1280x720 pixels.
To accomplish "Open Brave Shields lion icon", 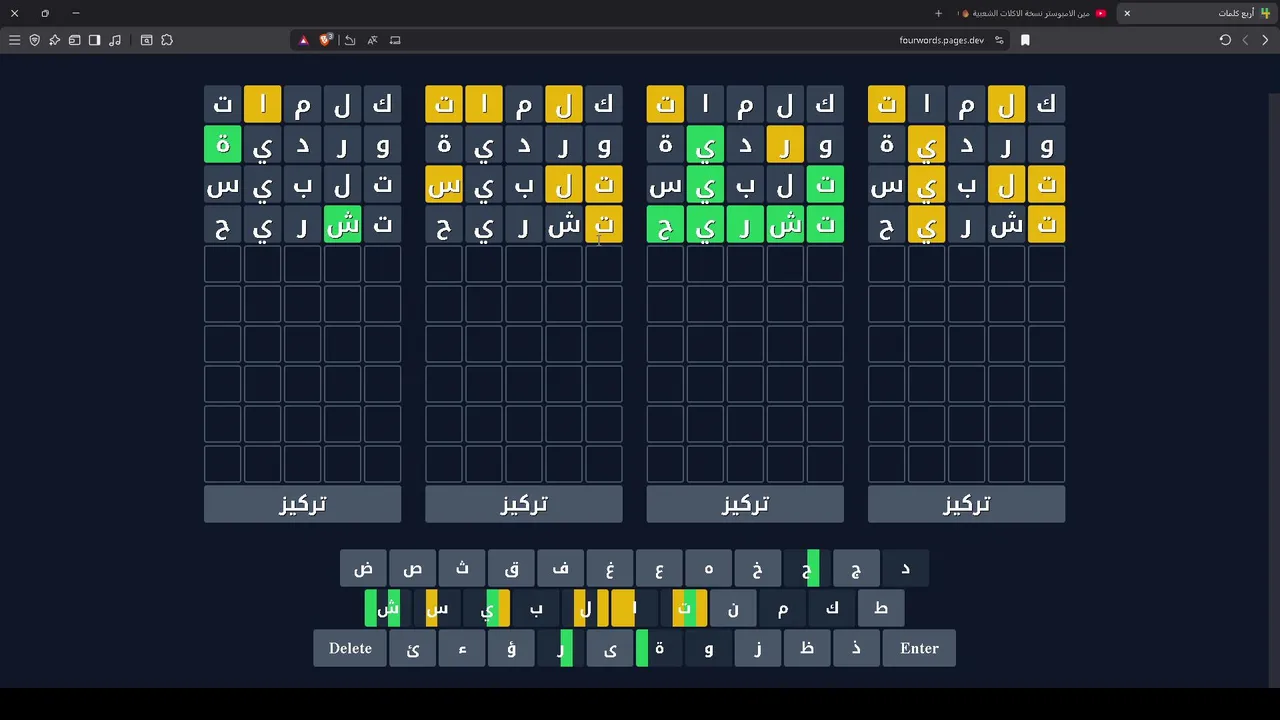I will (x=326, y=40).
